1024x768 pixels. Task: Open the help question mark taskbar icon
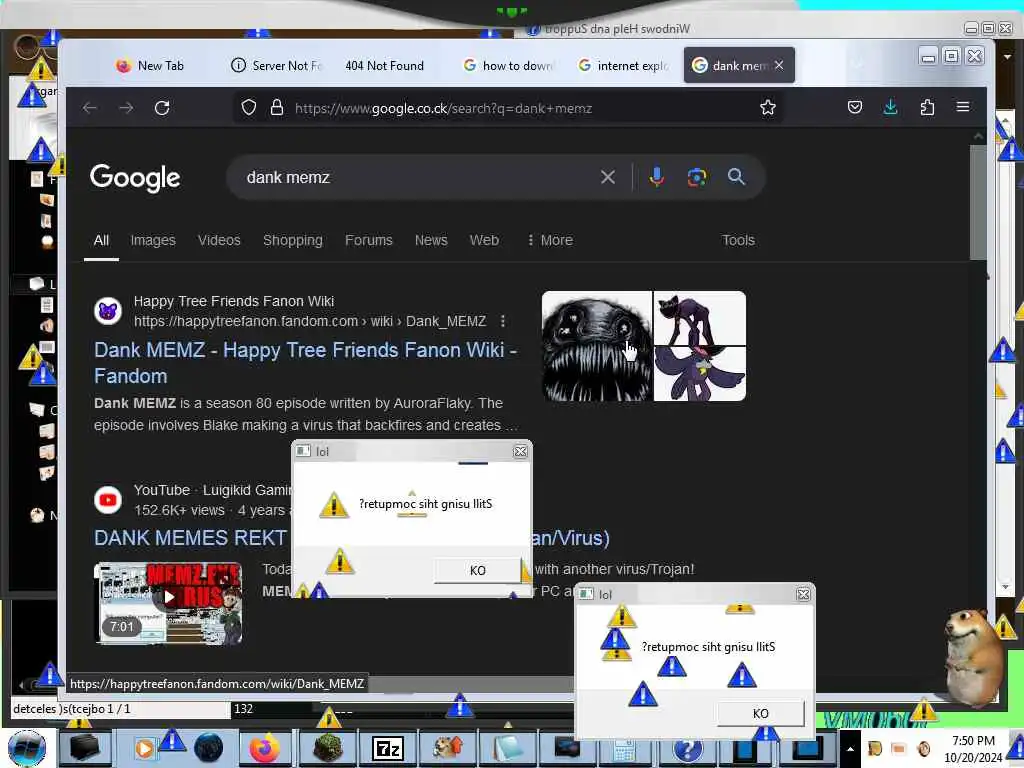pos(686,751)
